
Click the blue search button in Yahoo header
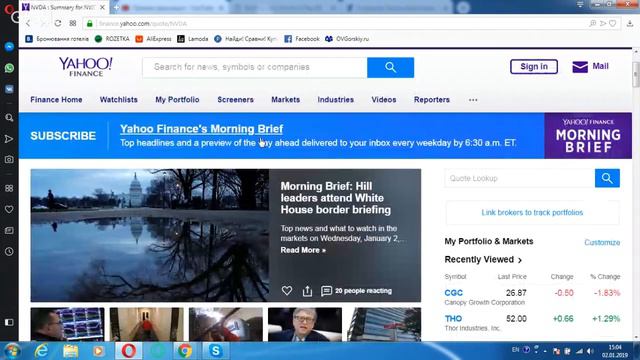pos(390,67)
